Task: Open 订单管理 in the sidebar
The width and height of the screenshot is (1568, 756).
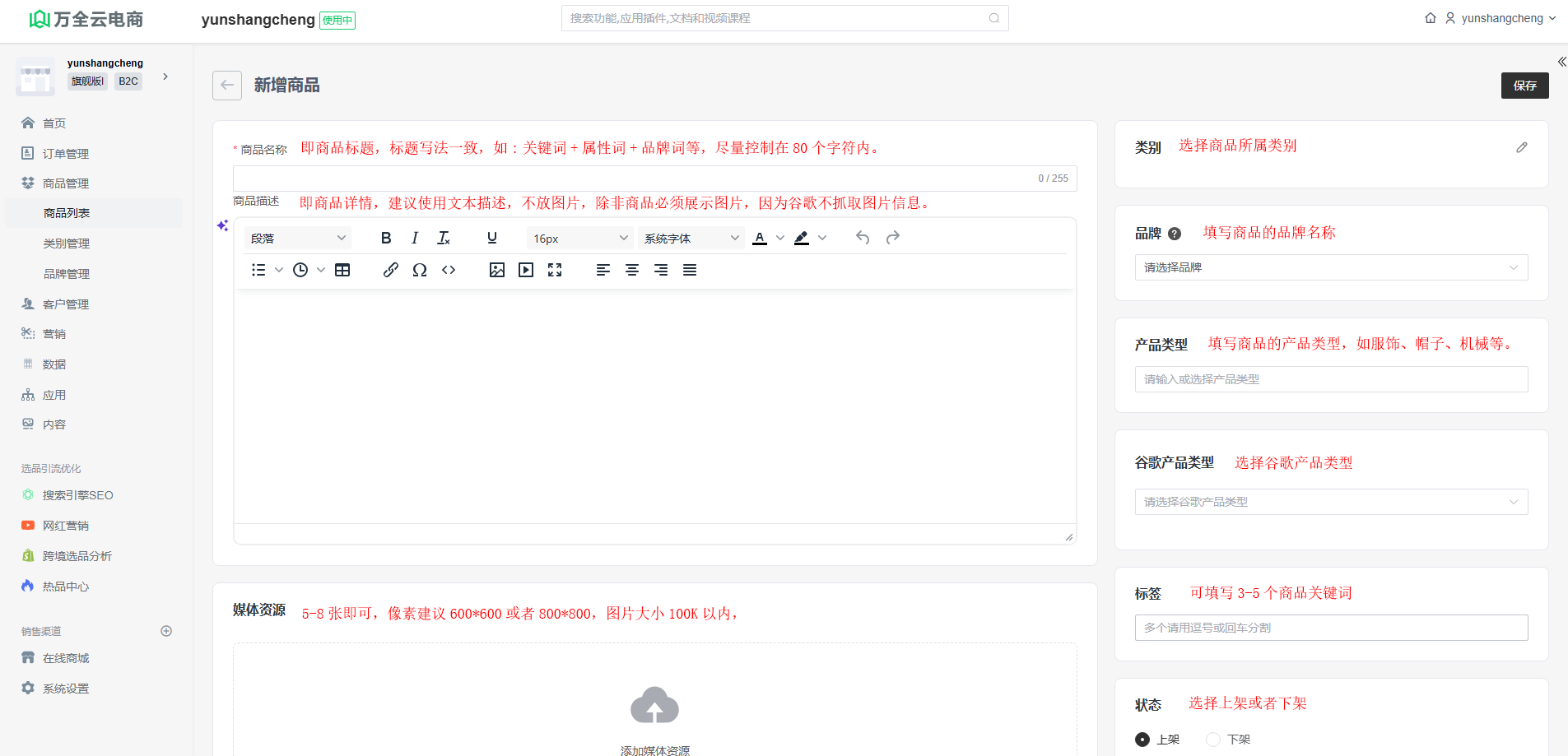Action: click(x=66, y=154)
